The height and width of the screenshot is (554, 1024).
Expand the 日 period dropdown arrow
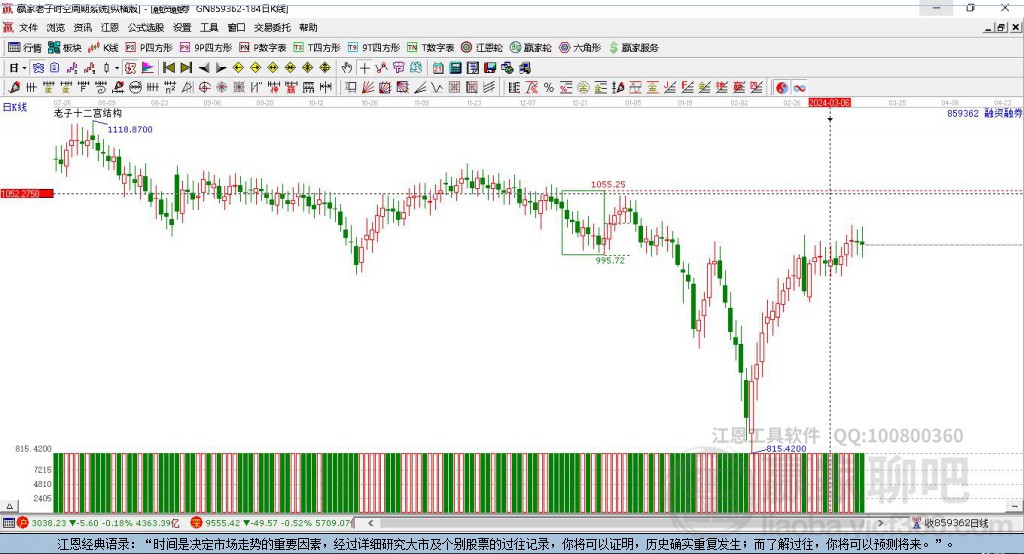(24, 67)
